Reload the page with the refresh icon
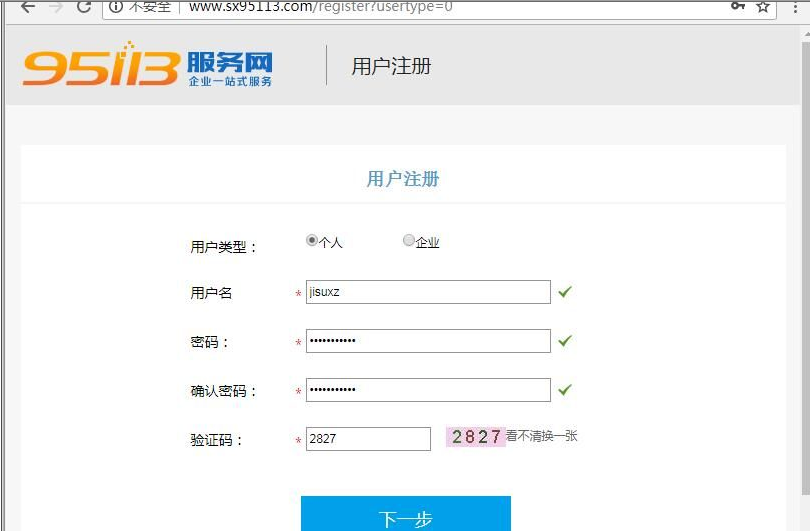Screen dimensions: 810x531 (84, 6)
